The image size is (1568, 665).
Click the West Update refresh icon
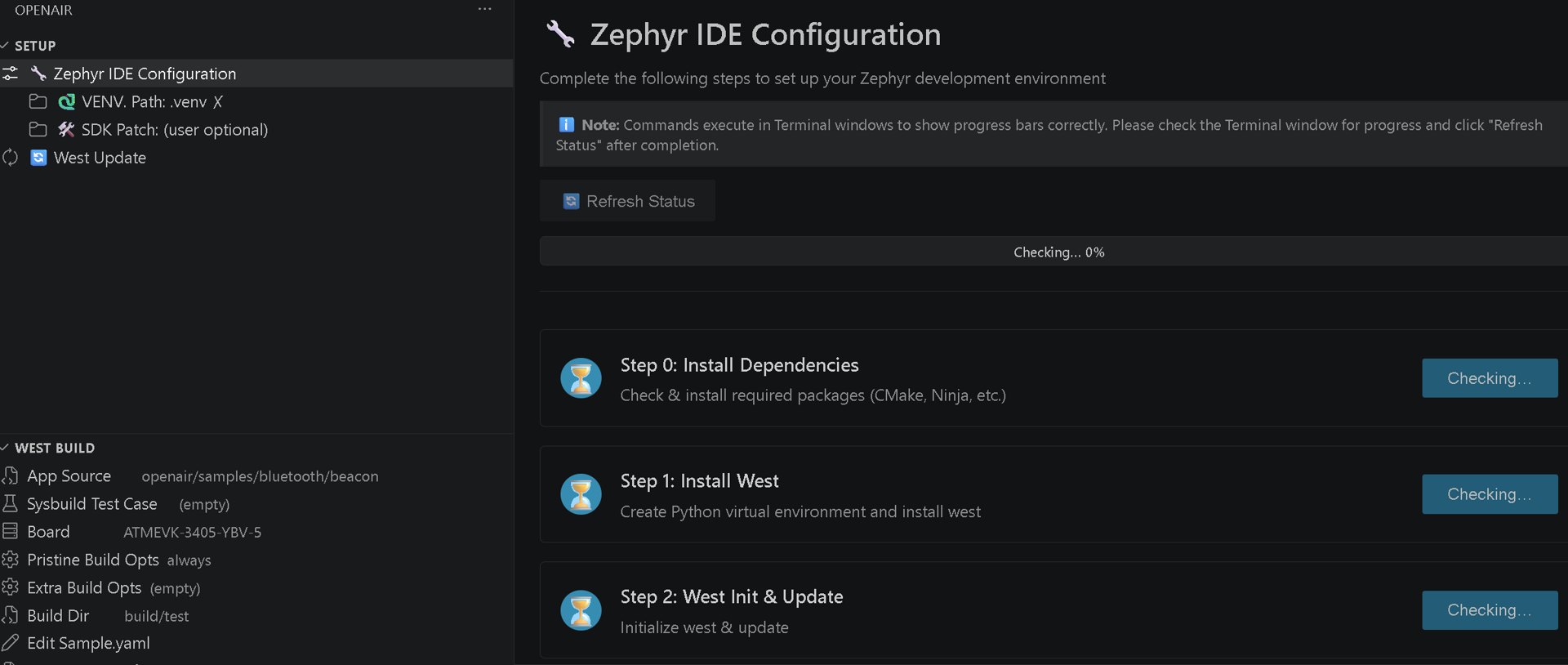pyautogui.click(x=38, y=158)
